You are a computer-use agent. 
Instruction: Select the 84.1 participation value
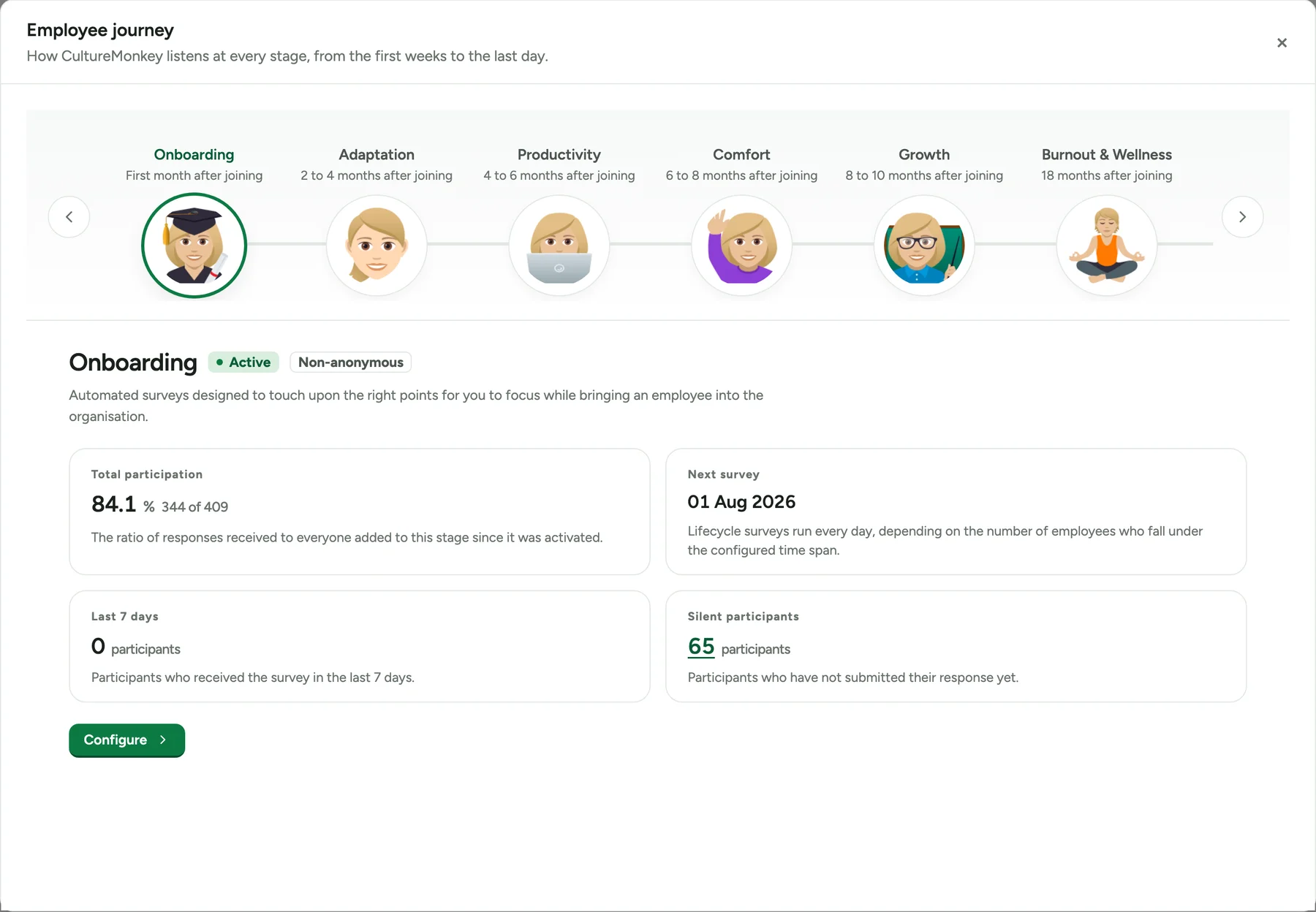tap(113, 504)
